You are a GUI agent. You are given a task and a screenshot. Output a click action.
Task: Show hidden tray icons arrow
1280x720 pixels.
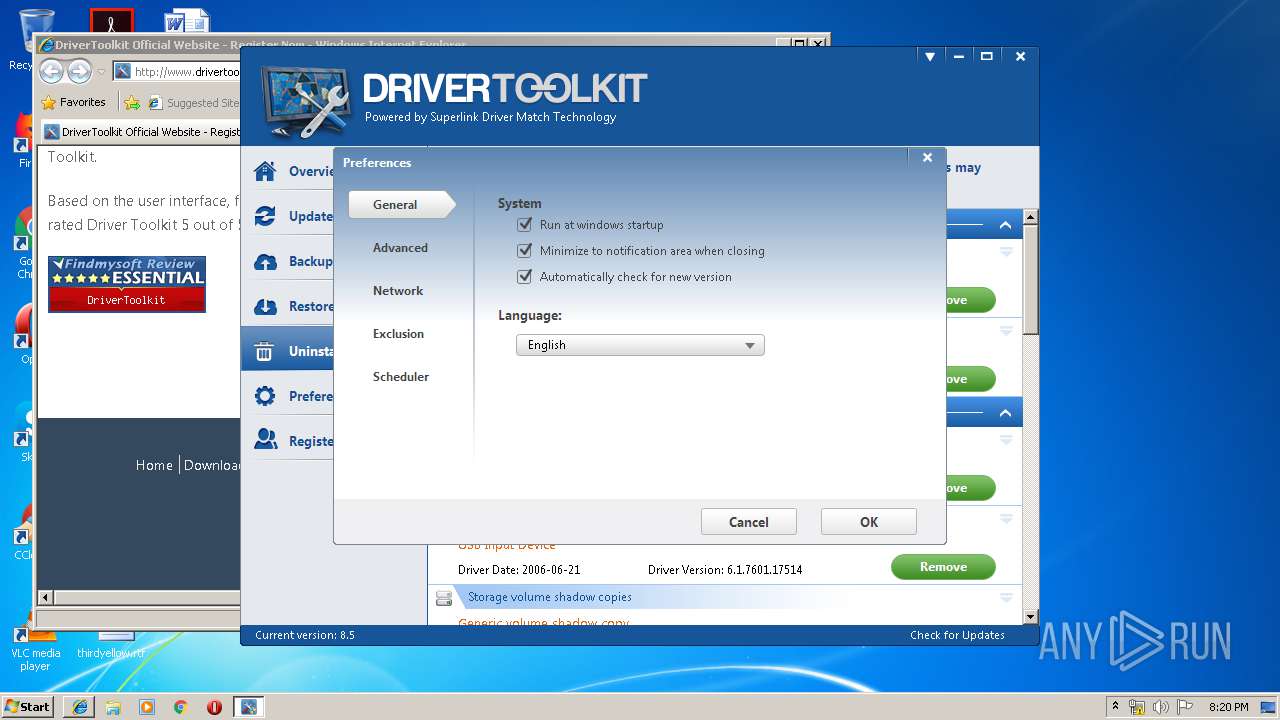1115,707
